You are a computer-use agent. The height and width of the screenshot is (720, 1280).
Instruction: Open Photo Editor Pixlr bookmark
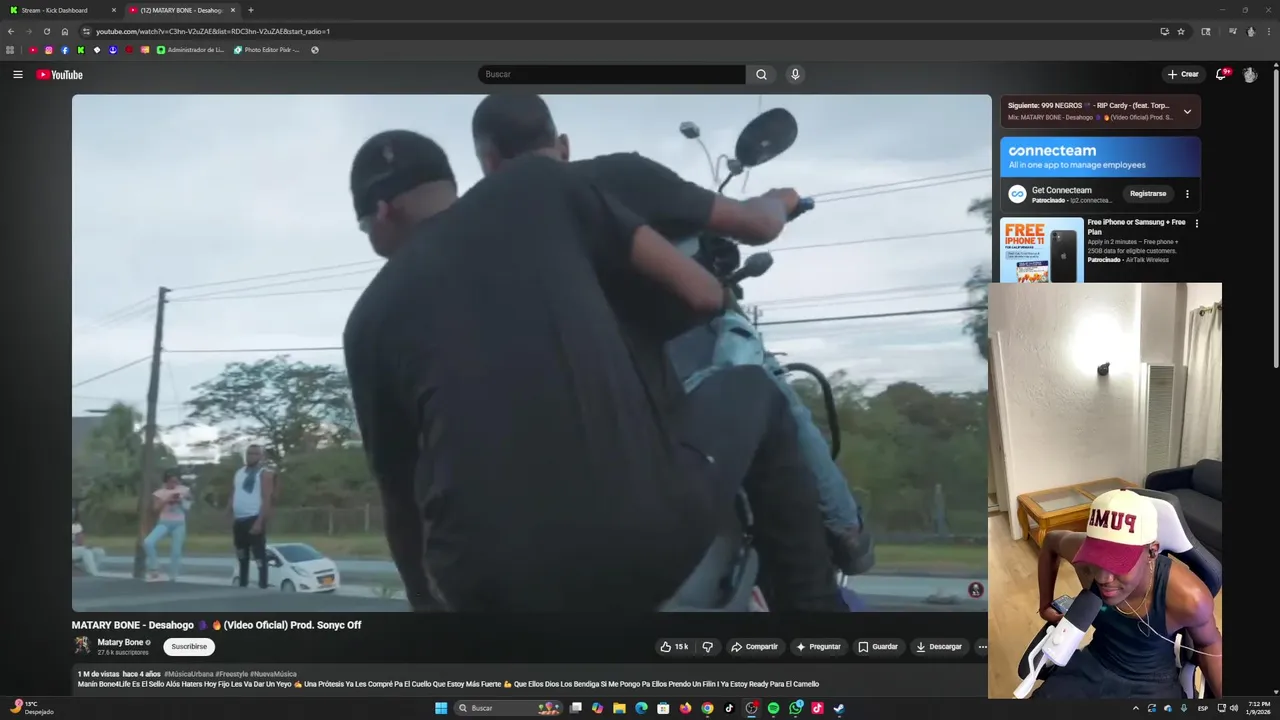267,50
